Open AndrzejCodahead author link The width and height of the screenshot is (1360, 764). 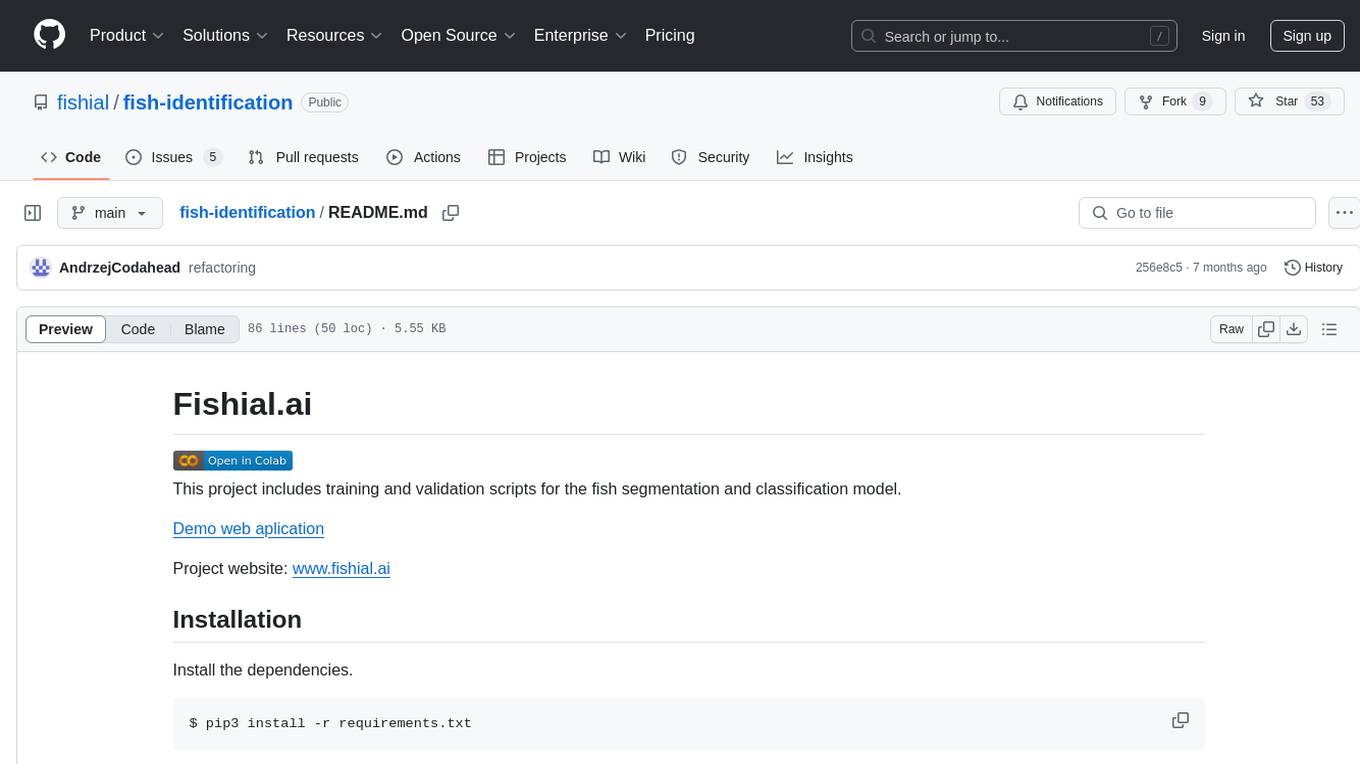point(120,268)
